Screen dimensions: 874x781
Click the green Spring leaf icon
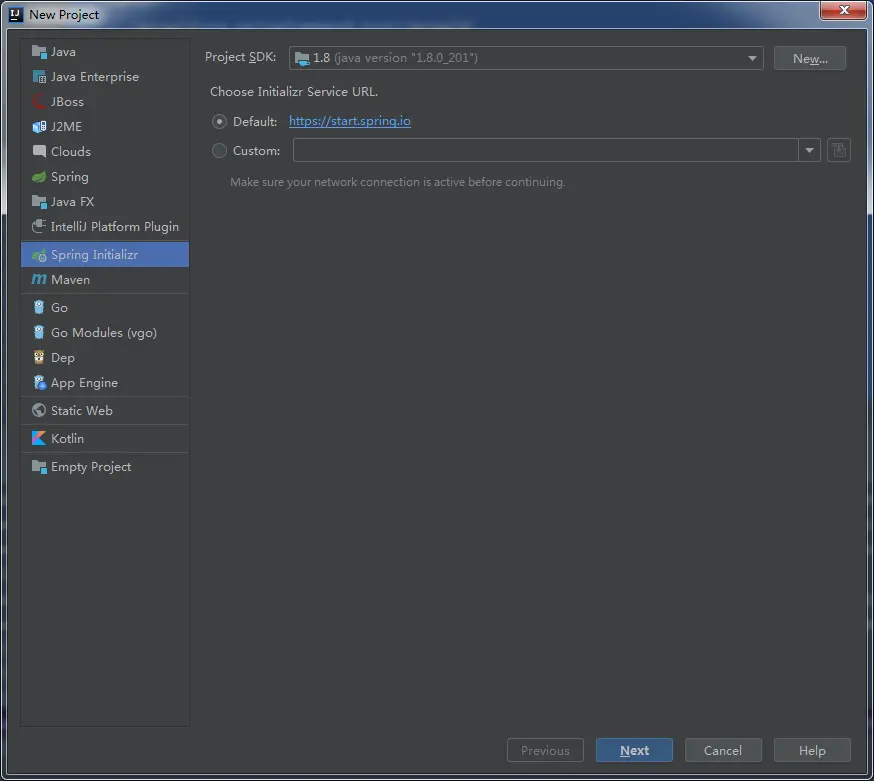pos(39,177)
